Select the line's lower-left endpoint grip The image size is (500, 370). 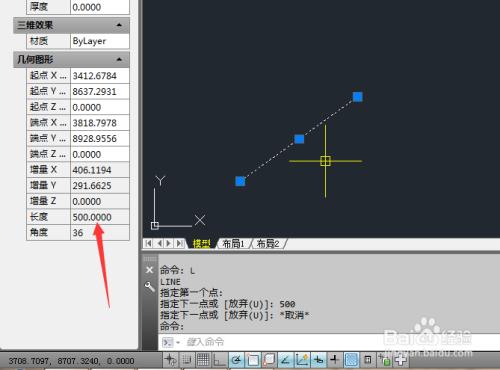pyautogui.click(x=240, y=181)
